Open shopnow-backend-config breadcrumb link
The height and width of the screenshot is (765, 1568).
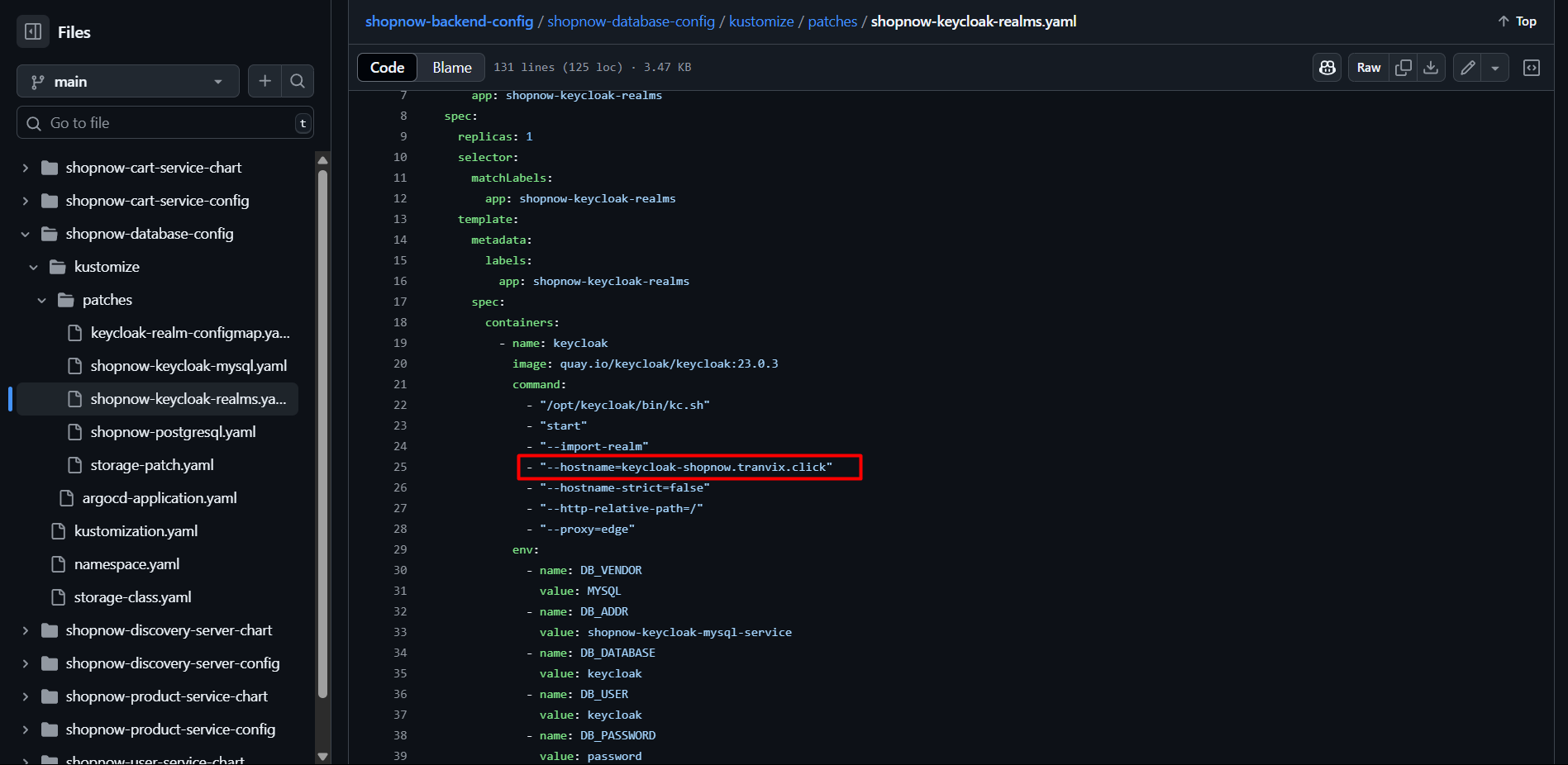[449, 21]
